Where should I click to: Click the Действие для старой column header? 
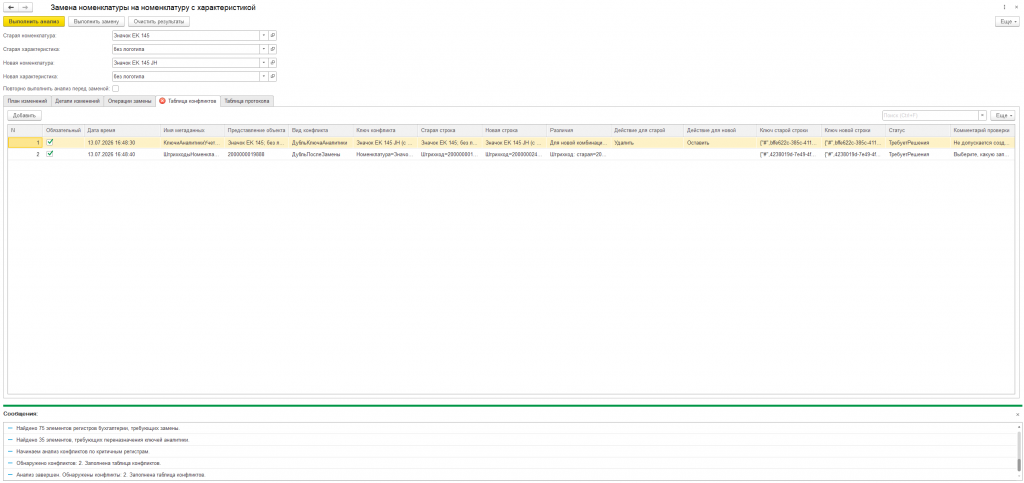647,130
